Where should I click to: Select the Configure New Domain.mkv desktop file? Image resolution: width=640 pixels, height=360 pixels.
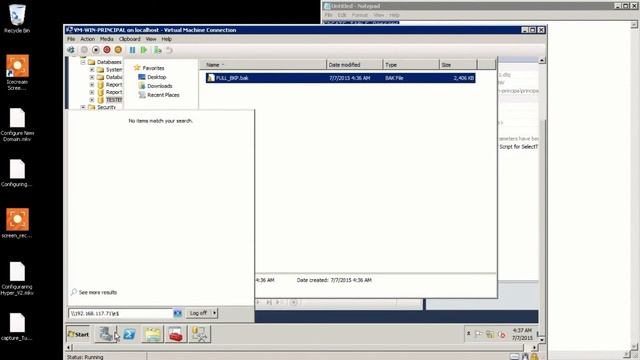point(17,125)
